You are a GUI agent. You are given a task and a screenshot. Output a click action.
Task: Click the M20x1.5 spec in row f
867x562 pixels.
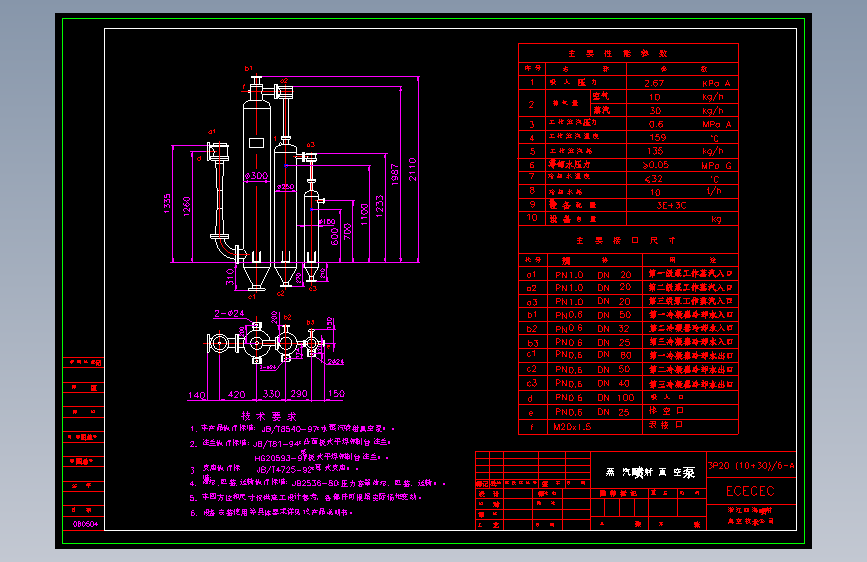[572, 426]
